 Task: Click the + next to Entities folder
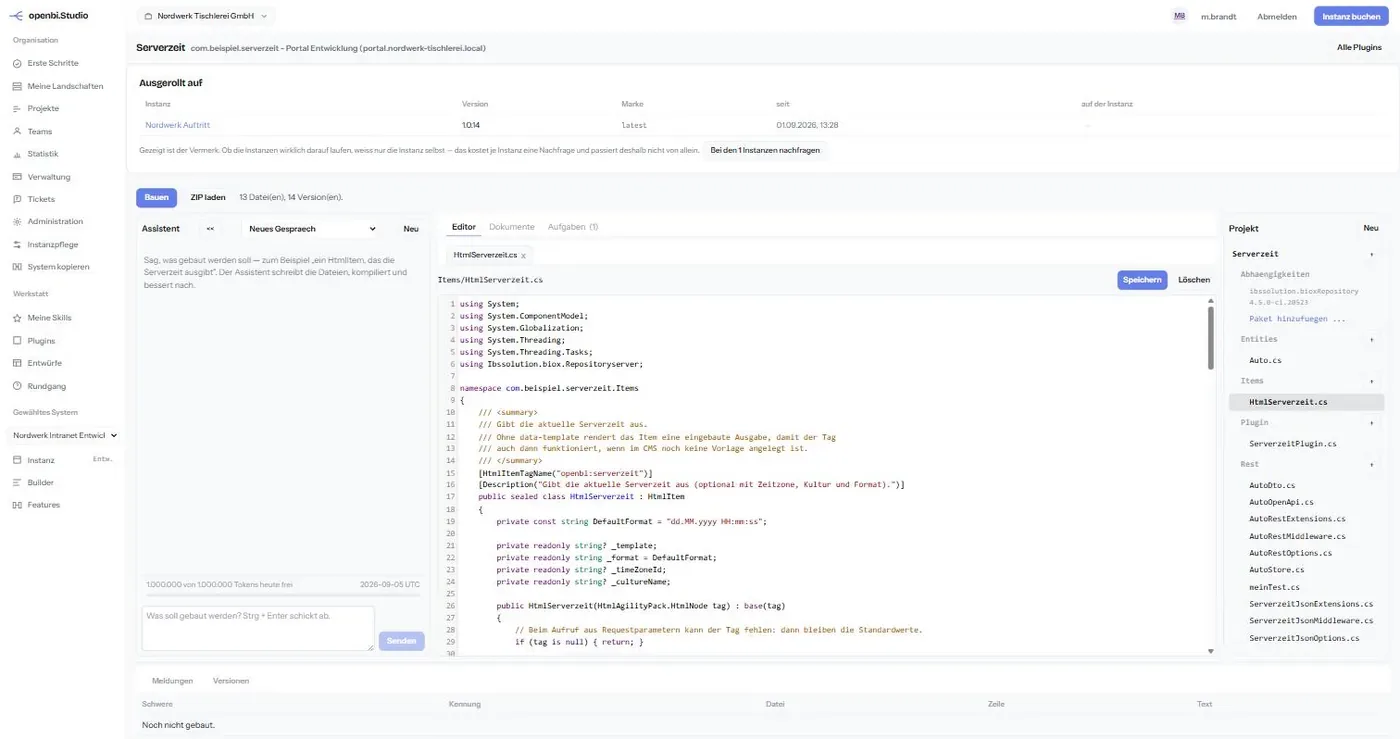[x=1371, y=339]
